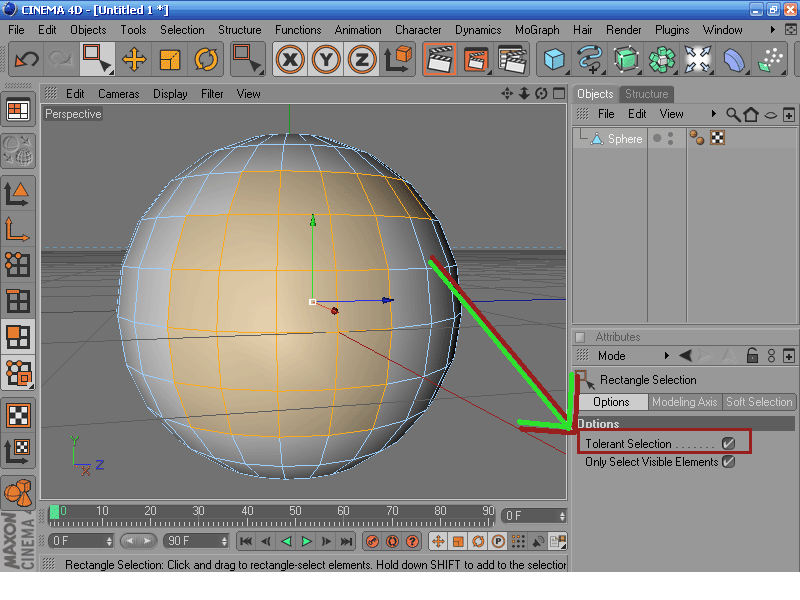Select the Object Axis tool
Screen dimensions: 800x600
[18, 229]
